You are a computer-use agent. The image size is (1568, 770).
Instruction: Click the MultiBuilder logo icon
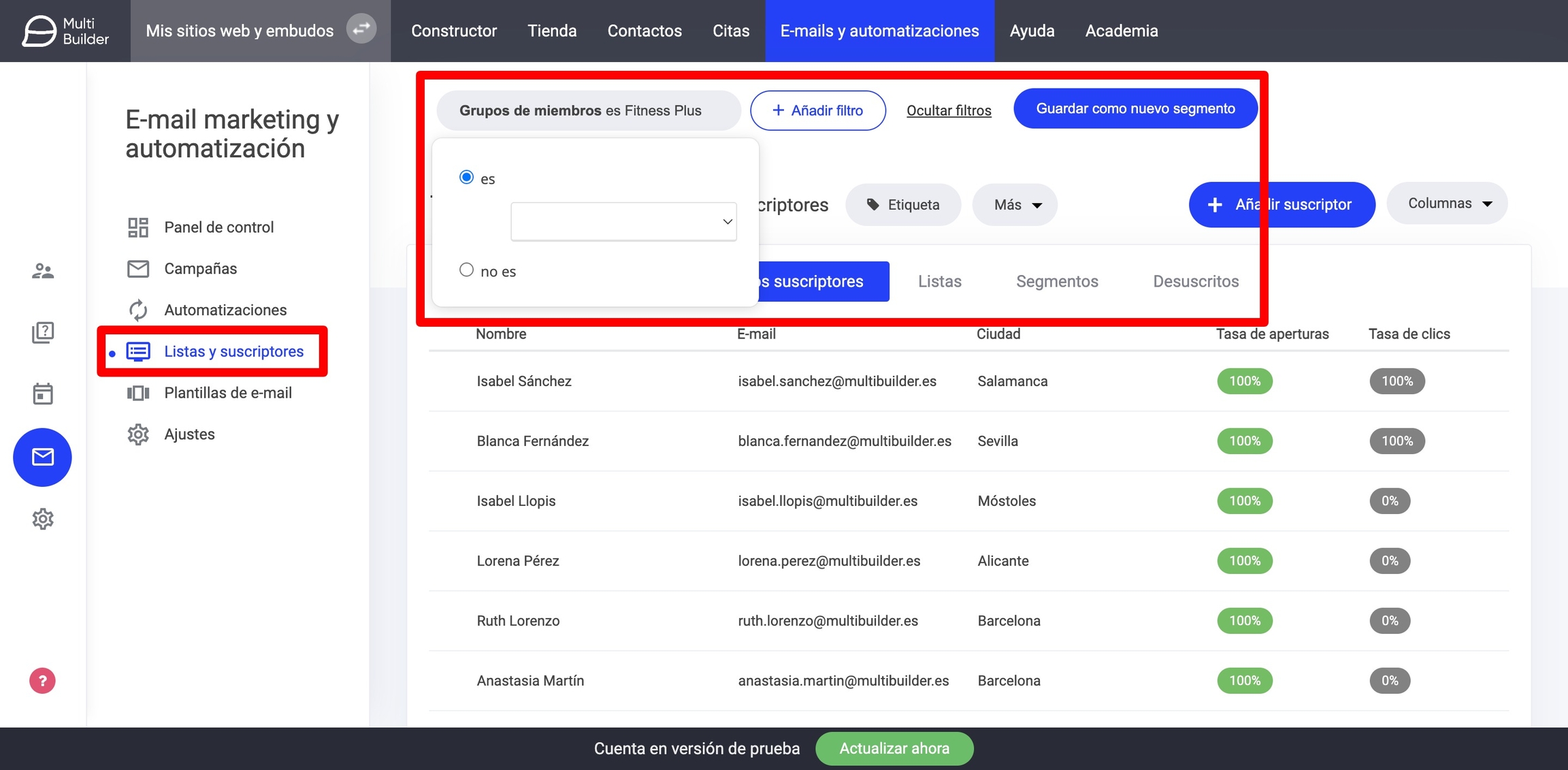coord(39,31)
